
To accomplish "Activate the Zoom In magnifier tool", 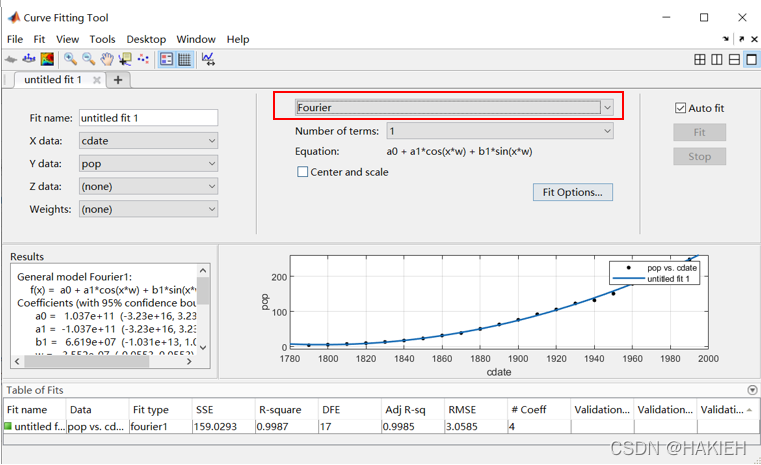I will [70, 59].
